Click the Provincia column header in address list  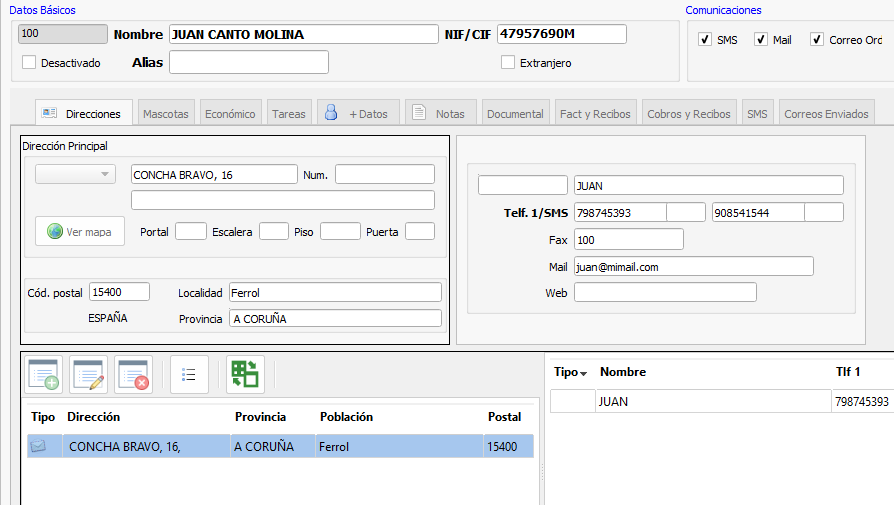click(260, 417)
